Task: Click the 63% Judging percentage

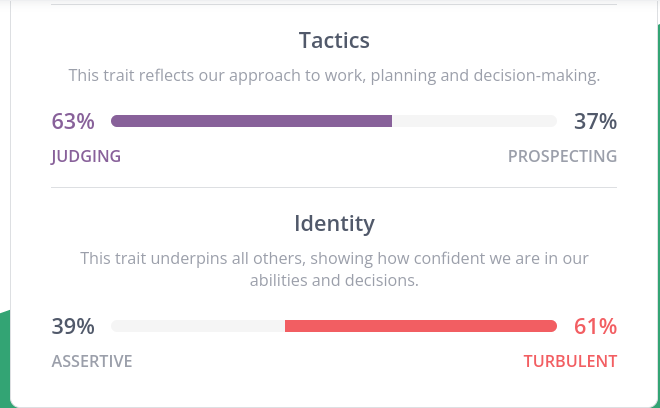Action: [x=73, y=121]
